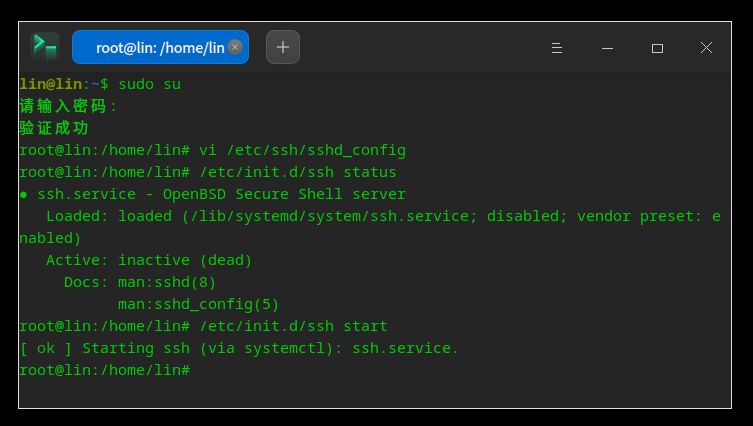753x426 pixels.
Task: Open the terminal hamburger menu
Action: 557,48
